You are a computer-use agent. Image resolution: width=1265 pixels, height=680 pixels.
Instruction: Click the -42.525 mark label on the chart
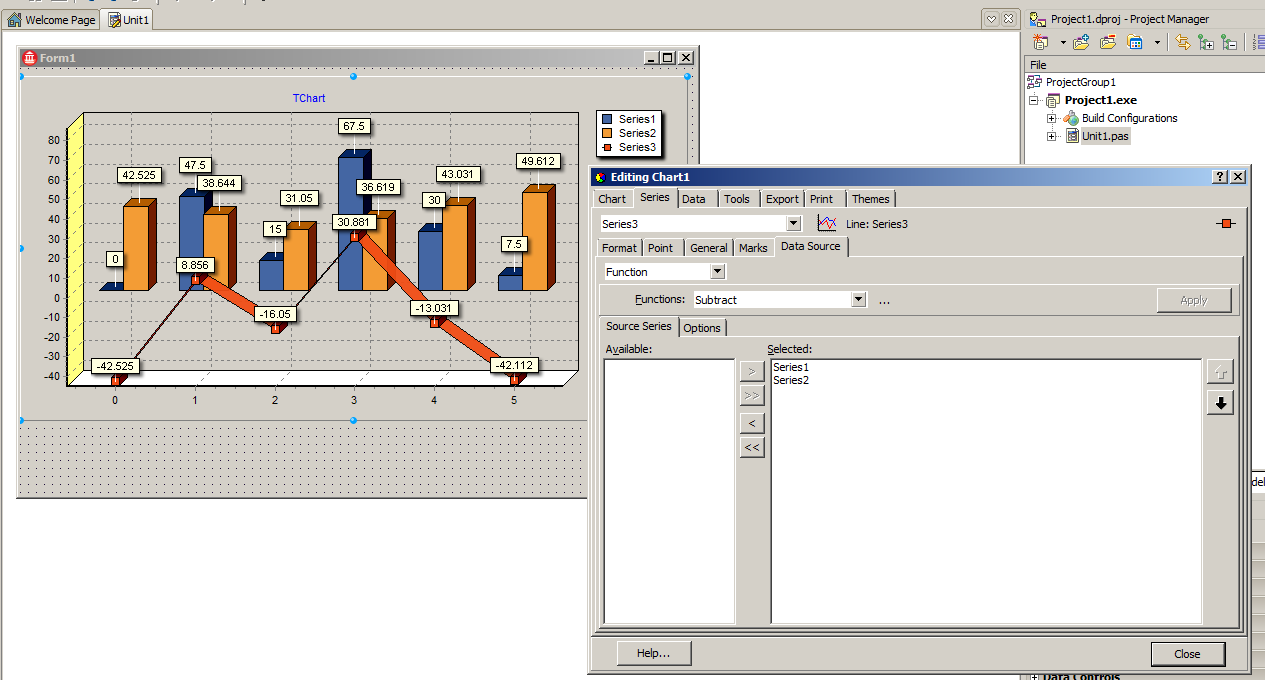click(x=114, y=366)
